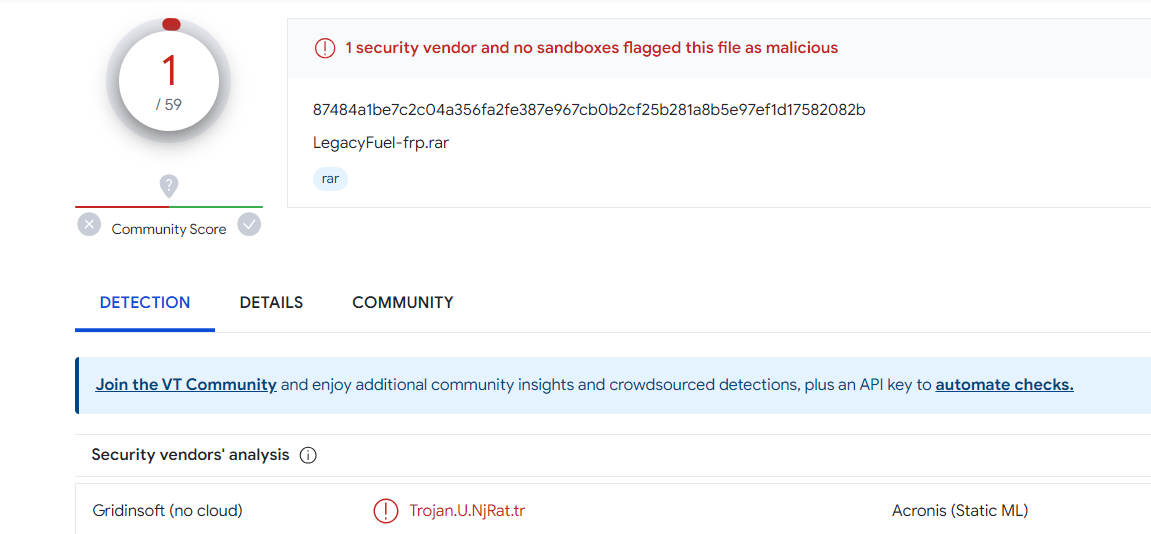Select the rar file type tag
1151x534 pixels.
click(x=330, y=179)
